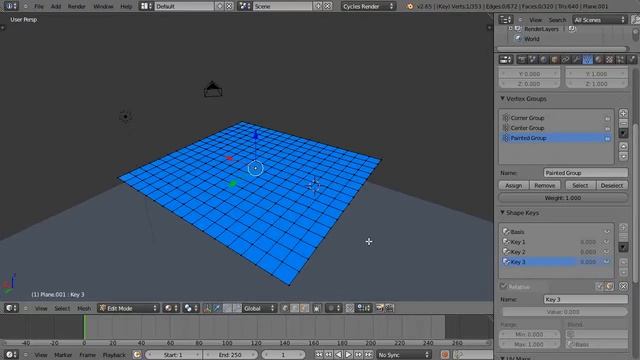Image resolution: width=640 pixels, height=360 pixels.
Task: Switch to vertex select mode
Action: [x=285, y=308]
